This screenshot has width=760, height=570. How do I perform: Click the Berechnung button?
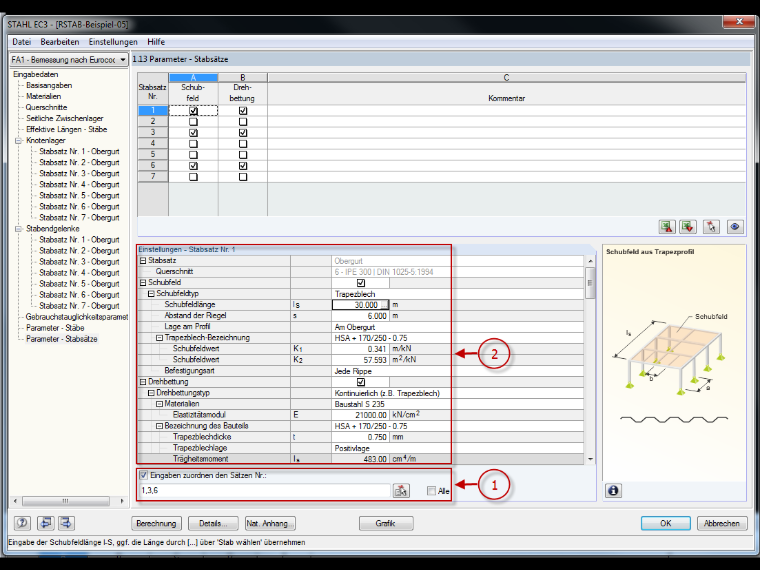(x=156, y=523)
